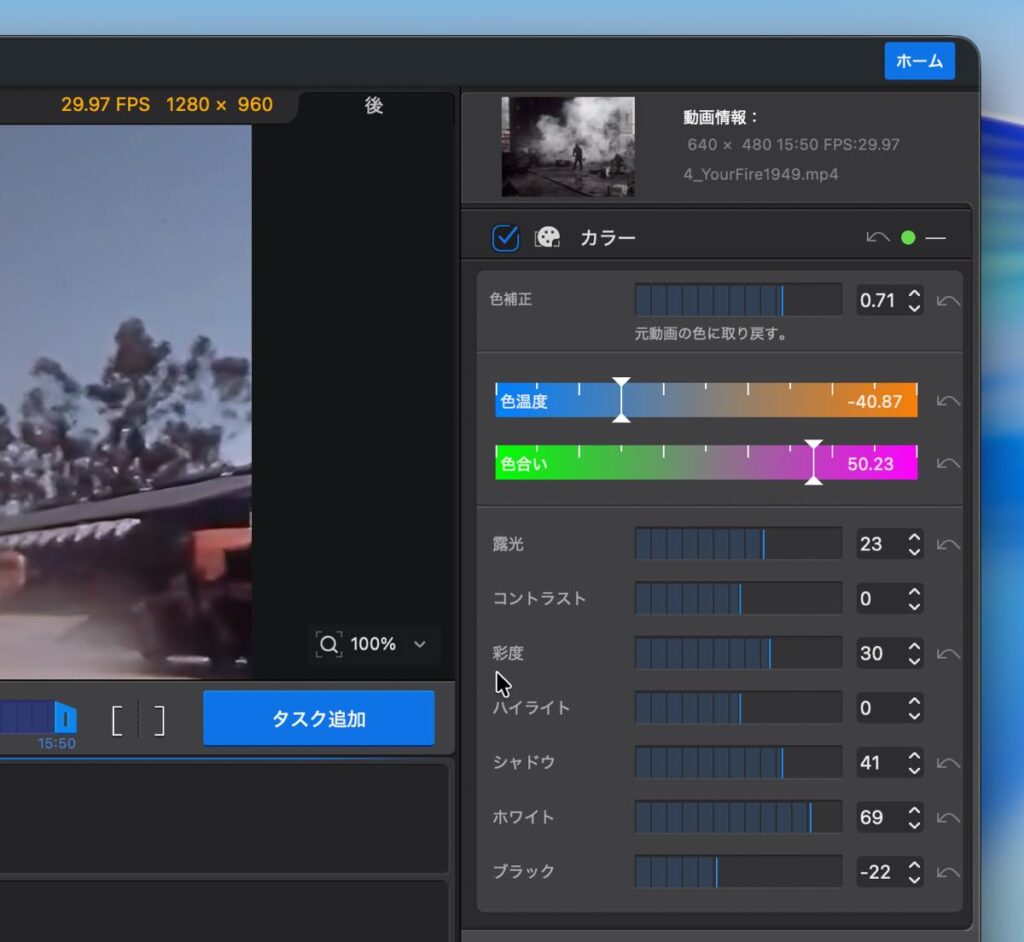Click the コントラスト stepper arrows
This screenshot has width=1024, height=942.
[914, 598]
